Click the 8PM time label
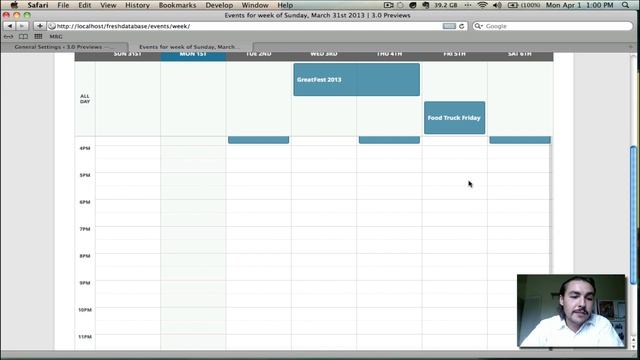The height and width of the screenshot is (360, 640). pos(85,256)
